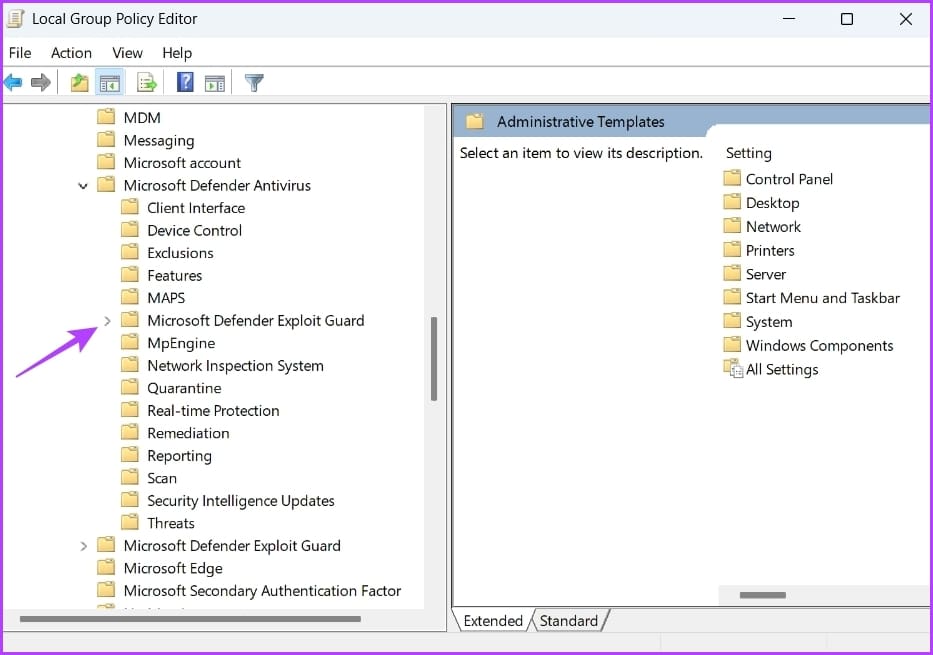The width and height of the screenshot is (933, 655).
Task: Open the View menu
Action: pos(127,53)
